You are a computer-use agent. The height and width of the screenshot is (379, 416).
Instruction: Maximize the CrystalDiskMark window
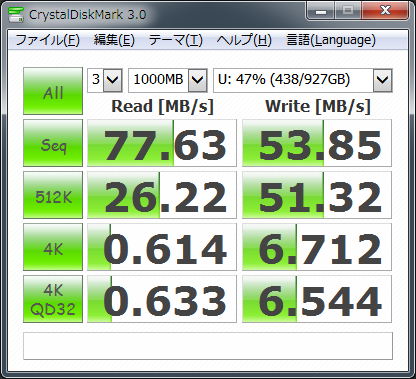(348, 11)
